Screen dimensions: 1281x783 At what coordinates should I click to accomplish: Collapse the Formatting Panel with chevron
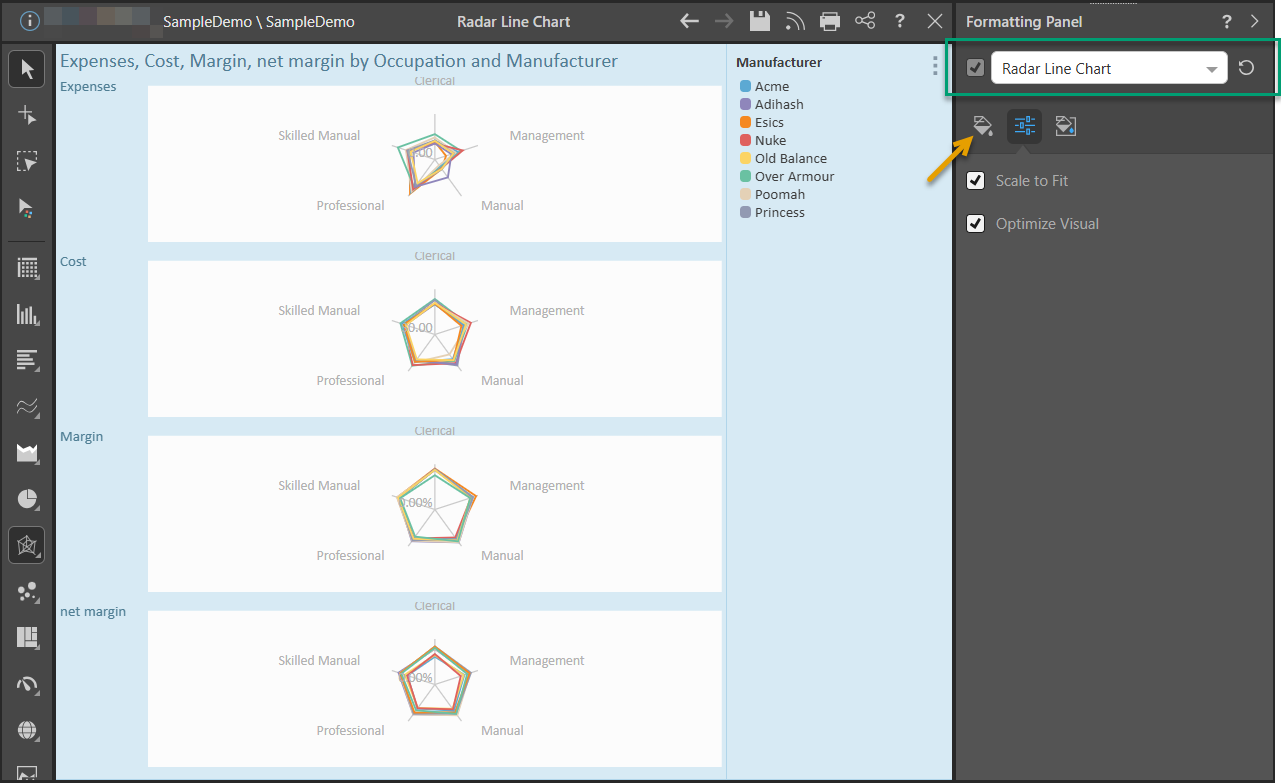click(1255, 21)
